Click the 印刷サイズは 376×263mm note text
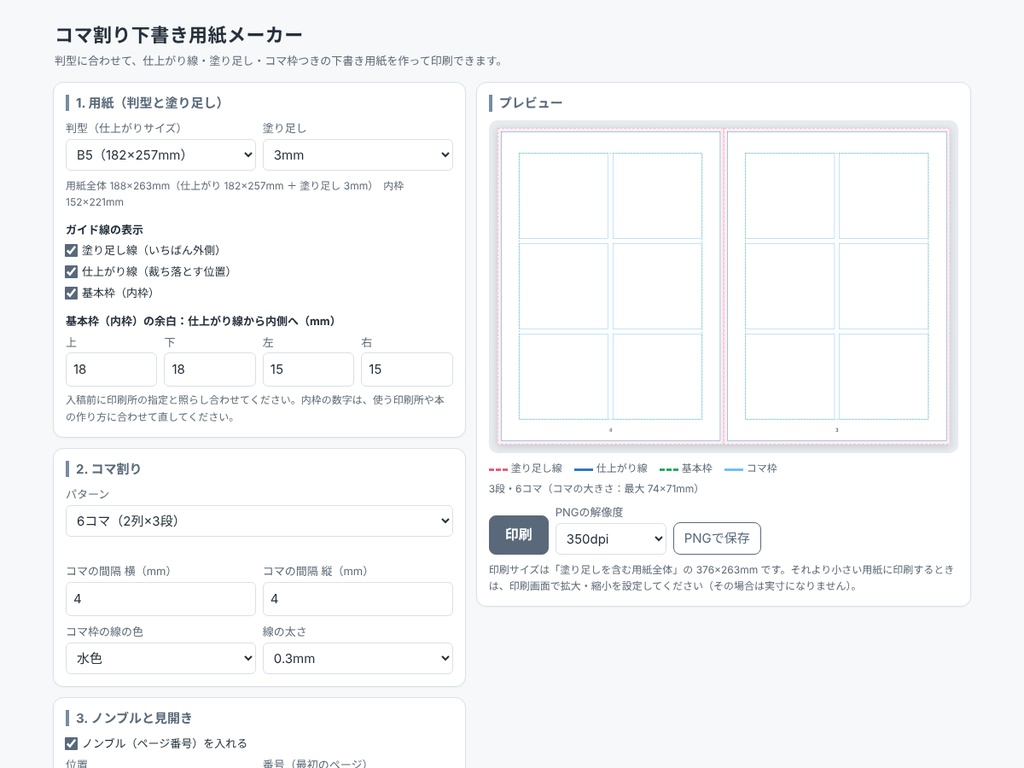Screen dimensions: 1024x768 pyautogui.click(x=722, y=577)
